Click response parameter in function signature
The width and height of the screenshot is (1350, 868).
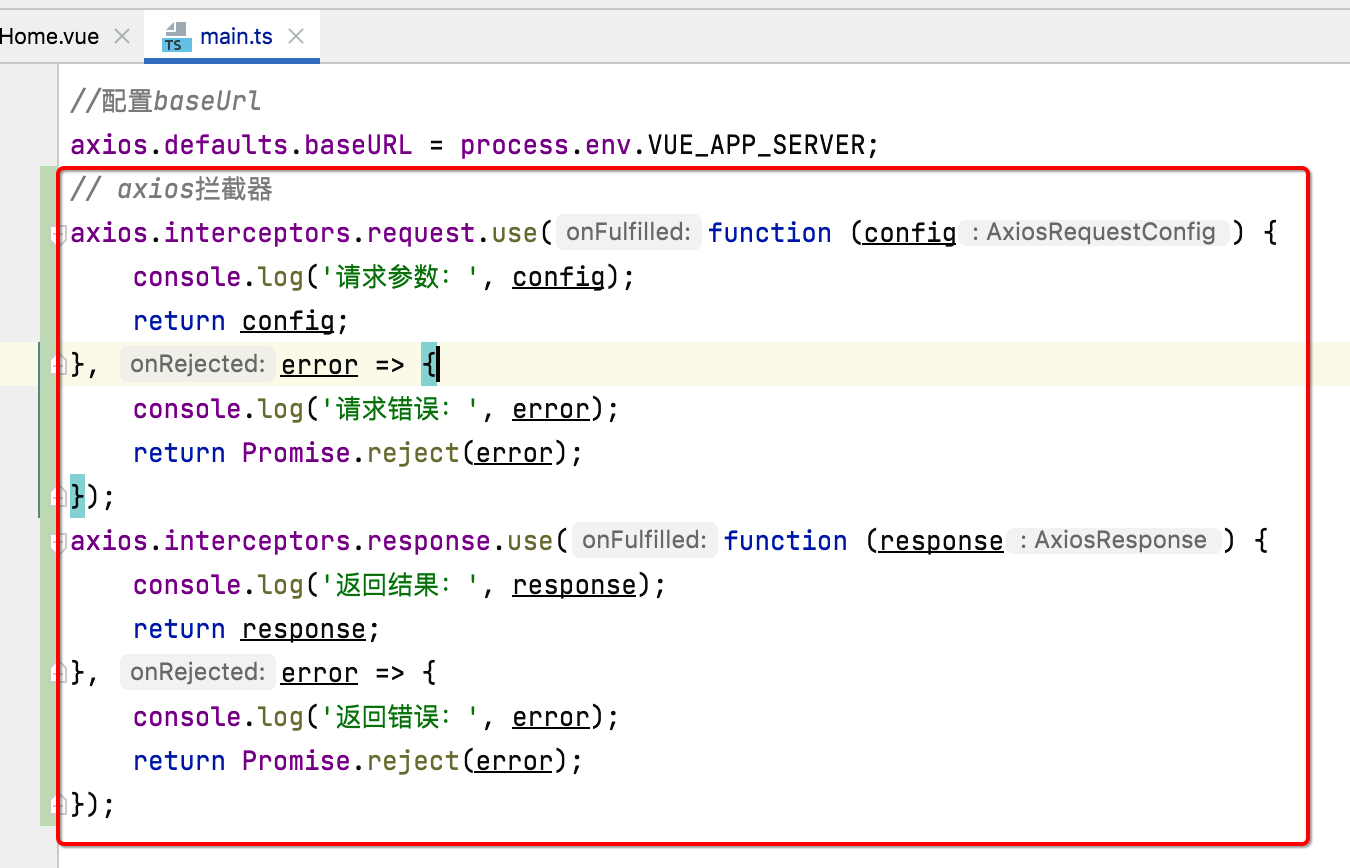point(941,541)
